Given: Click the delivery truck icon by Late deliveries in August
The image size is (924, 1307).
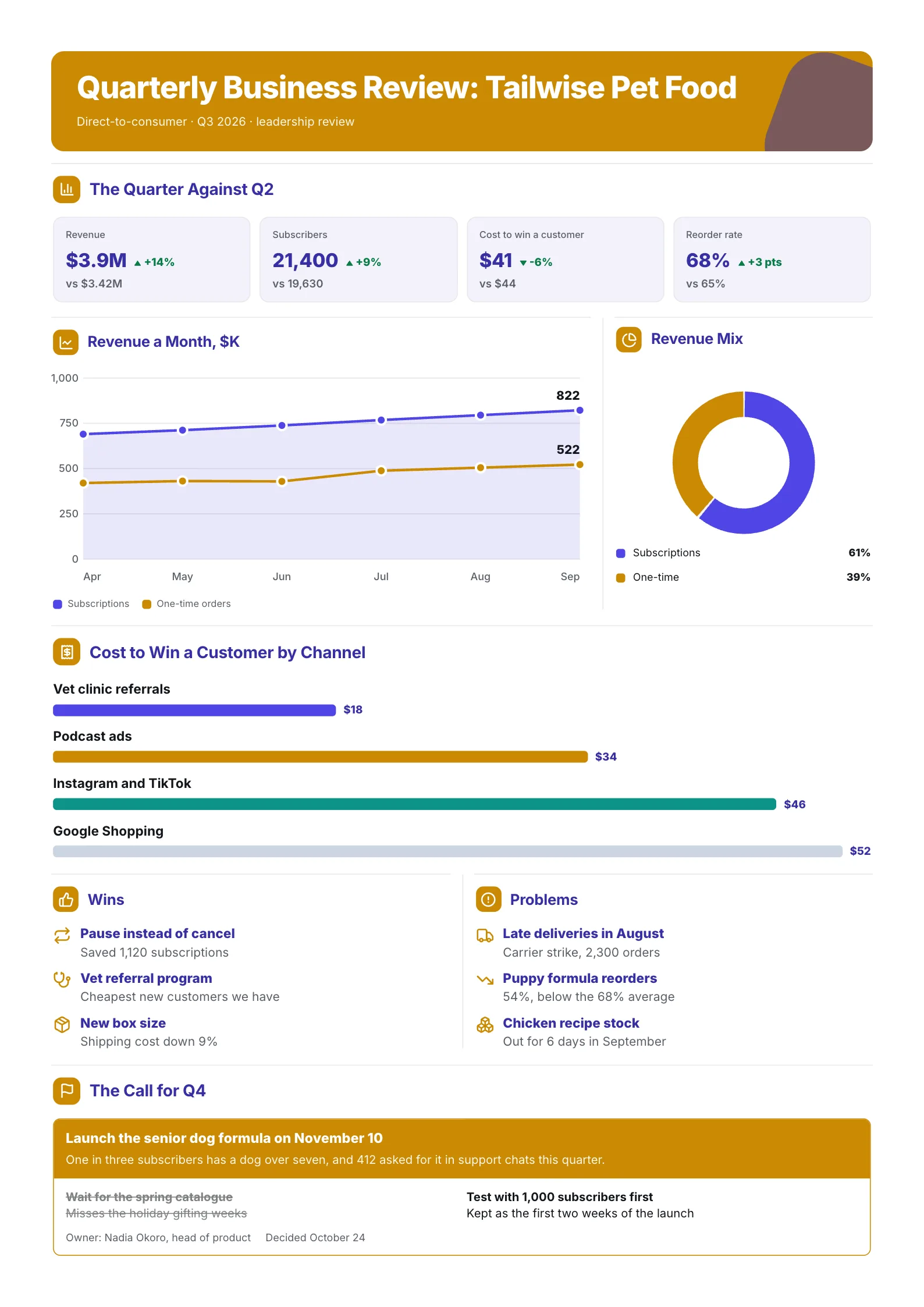Looking at the screenshot, I should (x=485, y=935).
